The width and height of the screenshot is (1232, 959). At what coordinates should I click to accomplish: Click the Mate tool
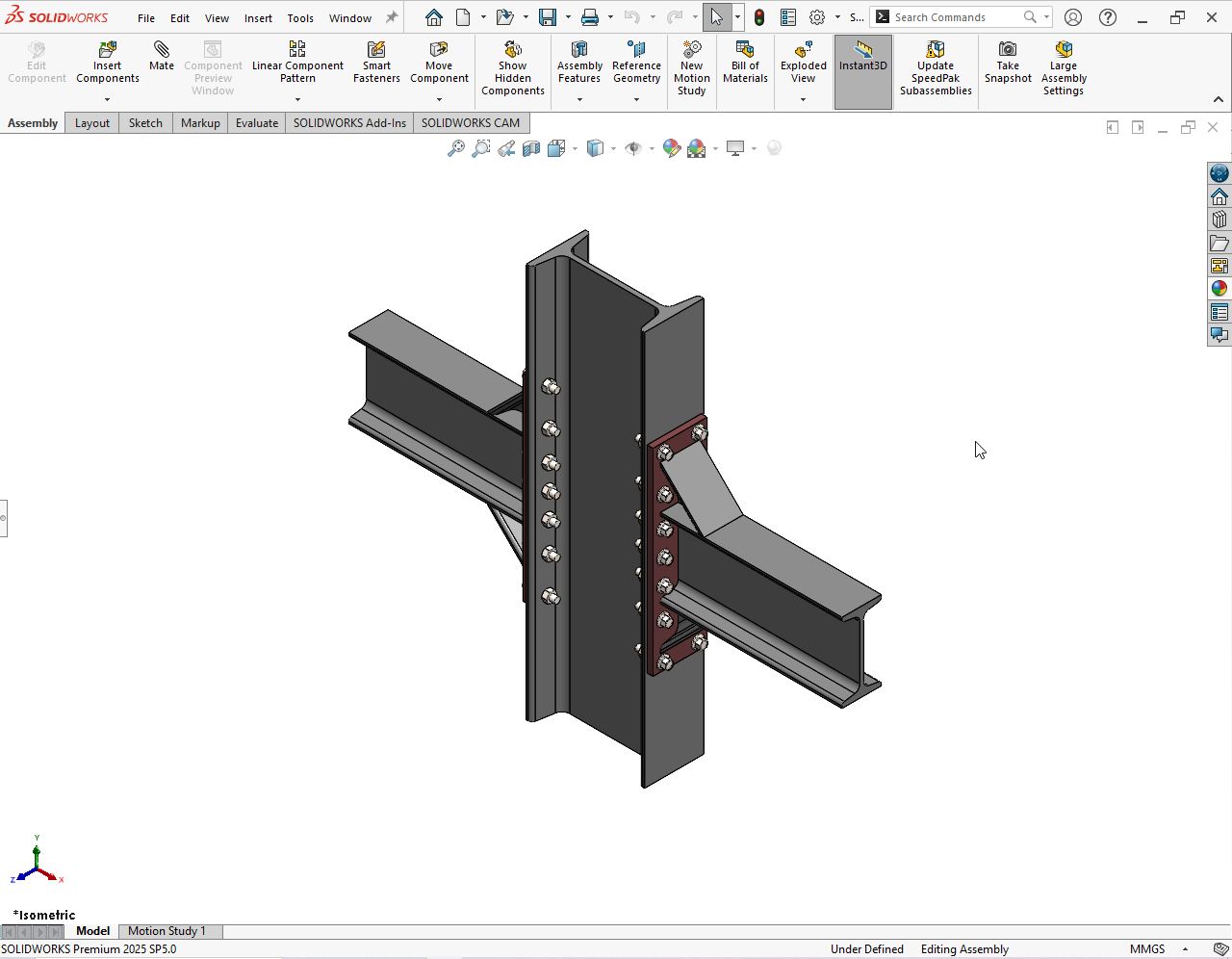click(x=162, y=56)
